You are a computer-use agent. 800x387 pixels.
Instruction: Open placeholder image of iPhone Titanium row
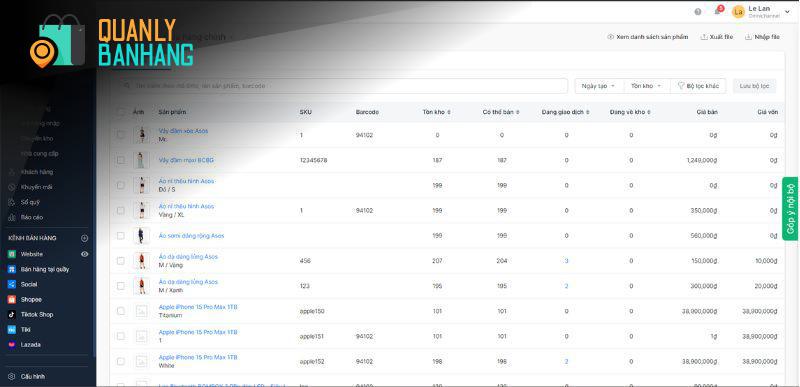[141, 311]
